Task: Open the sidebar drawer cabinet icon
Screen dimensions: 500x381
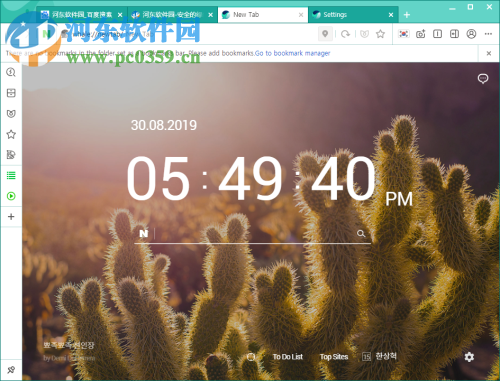Action: [11, 93]
